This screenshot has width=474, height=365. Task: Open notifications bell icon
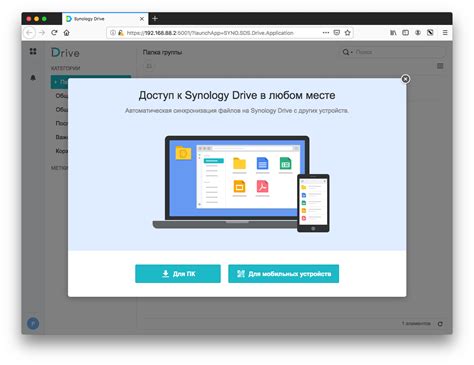pyautogui.click(x=33, y=78)
